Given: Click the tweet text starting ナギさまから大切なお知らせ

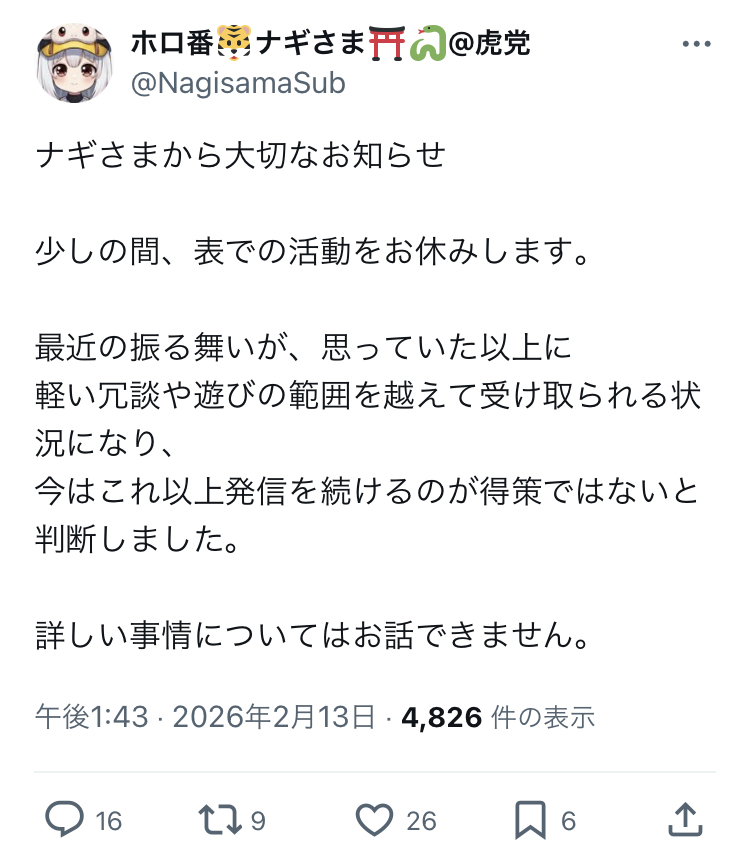Looking at the screenshot, I should (240, 156).
